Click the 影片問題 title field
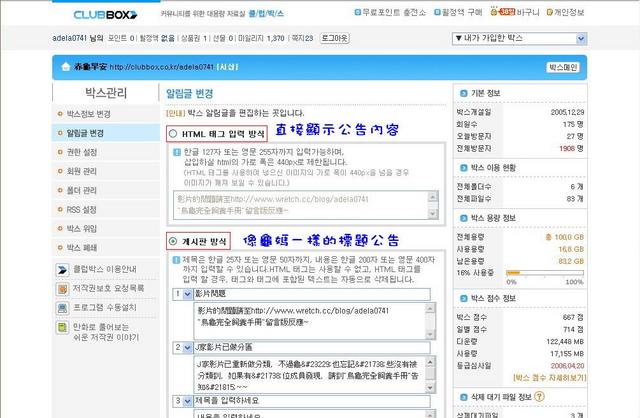 tap(312, 294)
